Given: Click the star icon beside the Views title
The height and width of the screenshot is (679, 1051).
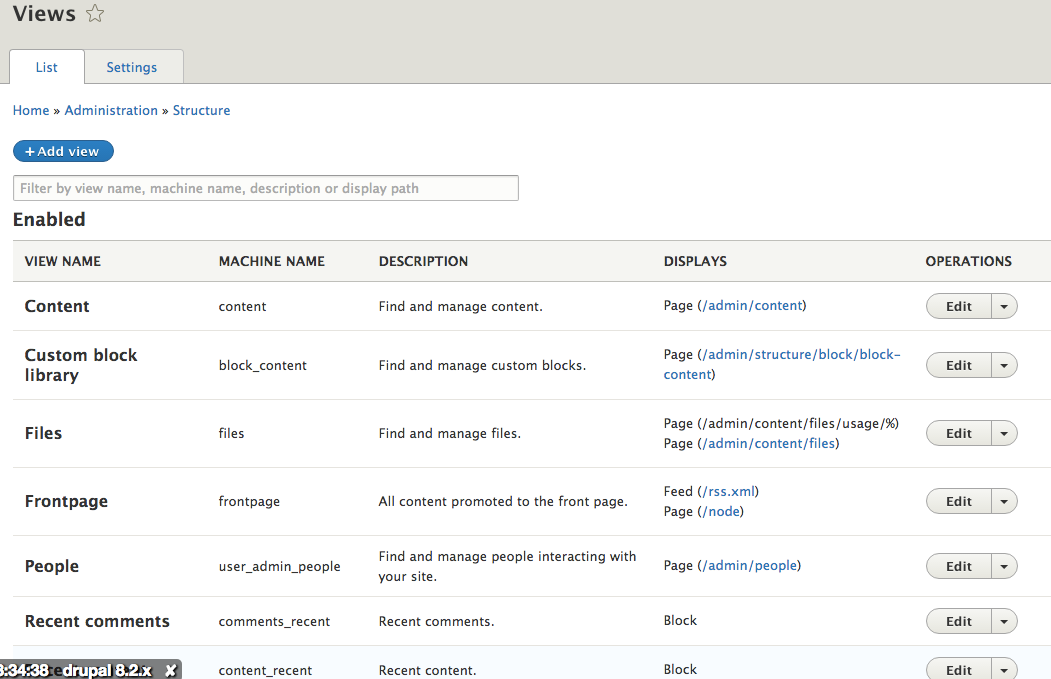Looking at the screenshot, I should [x=94, y=14].
